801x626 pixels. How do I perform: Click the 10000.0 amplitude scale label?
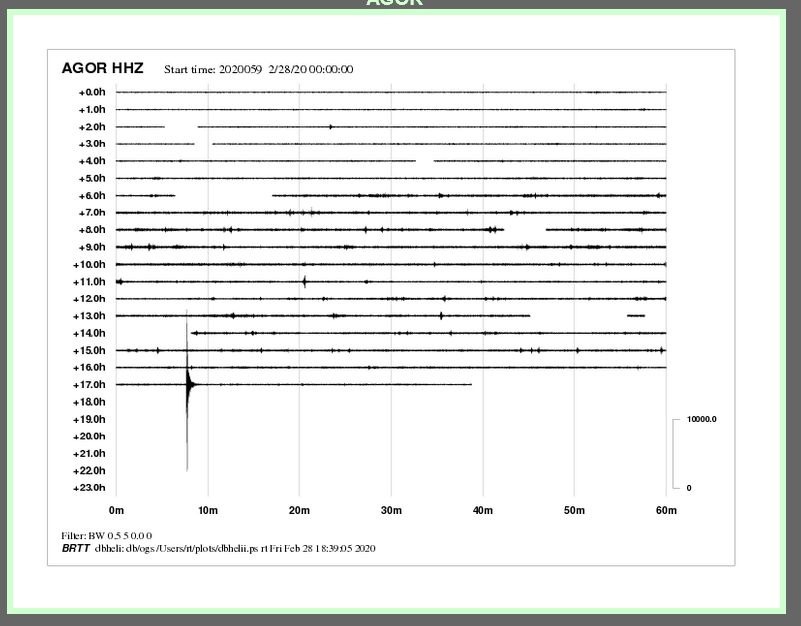pos(702,420)
